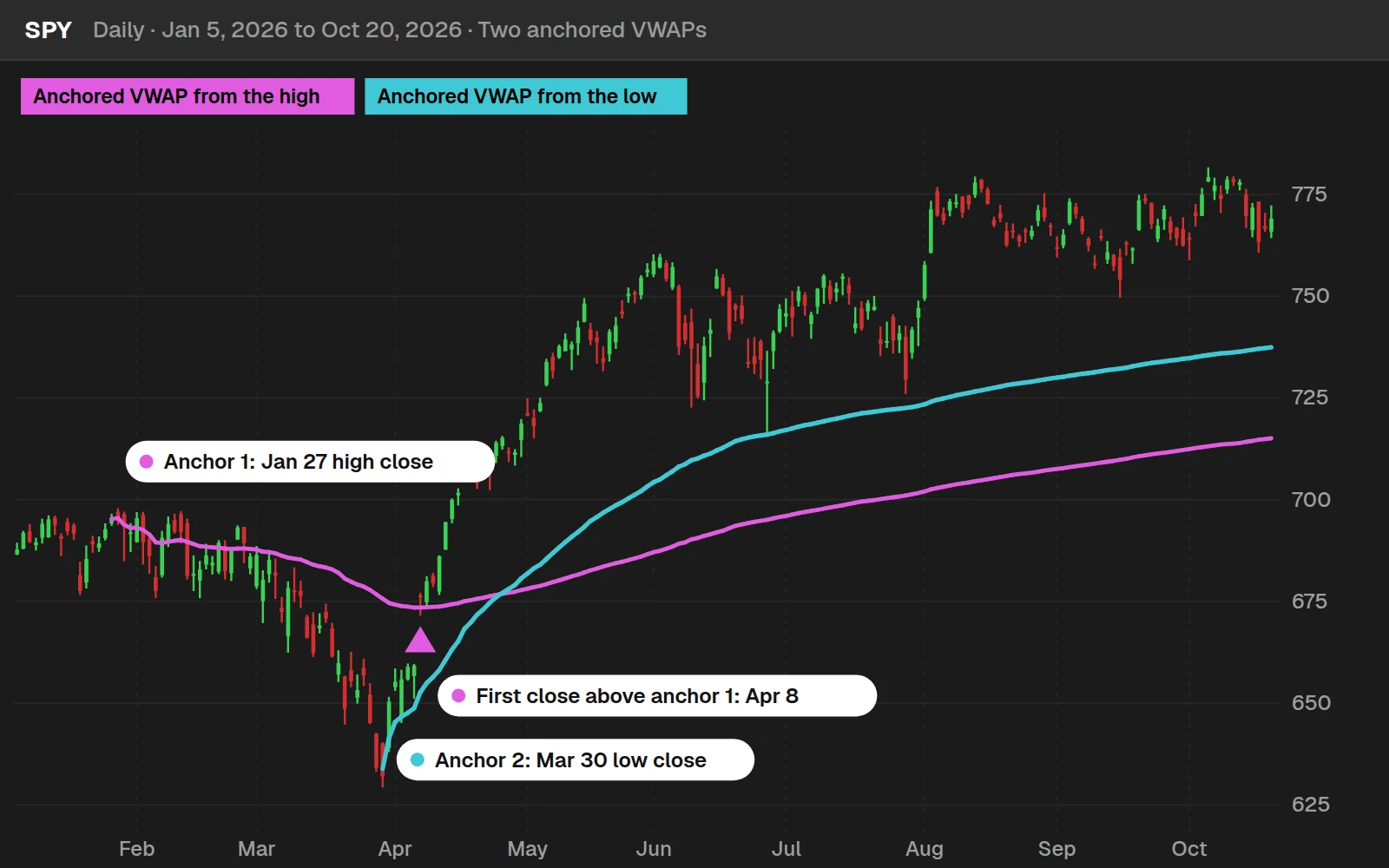The height and width of the screenshot is (868, 1389).
Task: Click the Oct label on the time axis
Action: coord(1189,849)
